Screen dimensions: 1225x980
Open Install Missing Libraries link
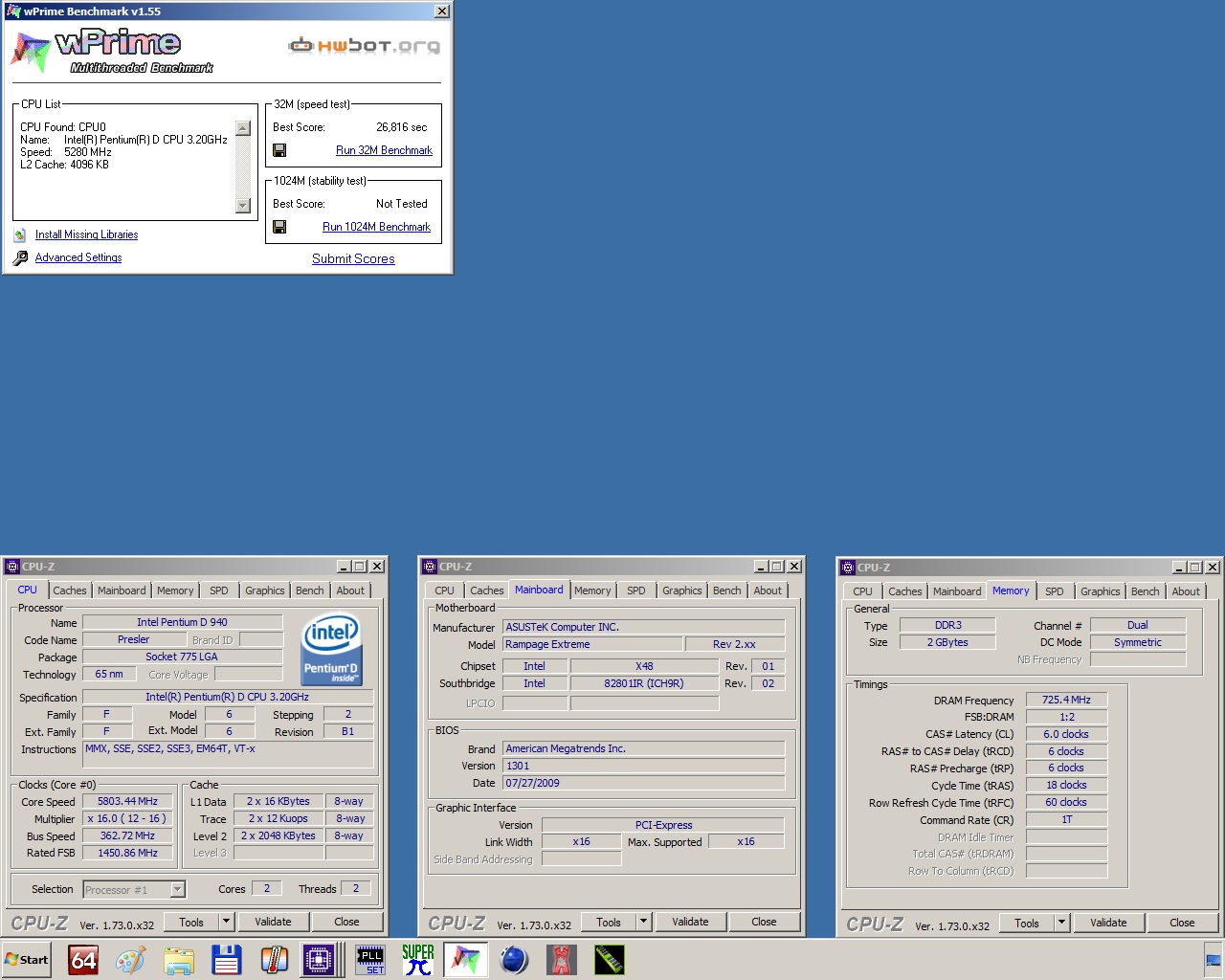pyautogui.click(x=86, y=234)
